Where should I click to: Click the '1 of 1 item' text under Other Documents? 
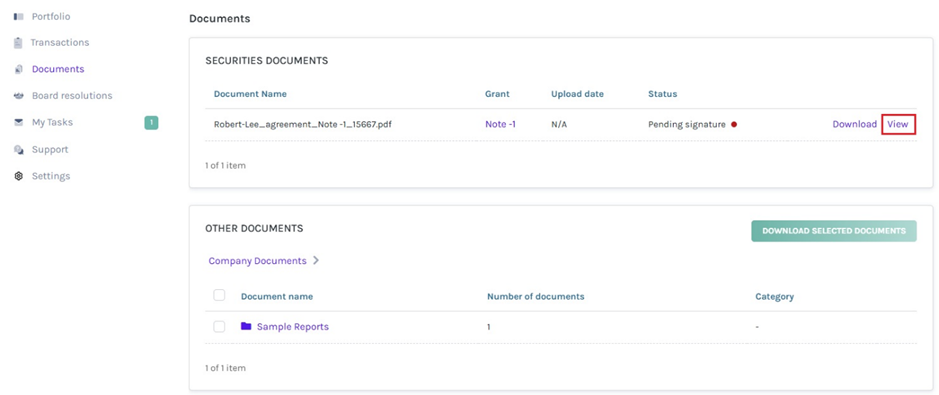225,368
